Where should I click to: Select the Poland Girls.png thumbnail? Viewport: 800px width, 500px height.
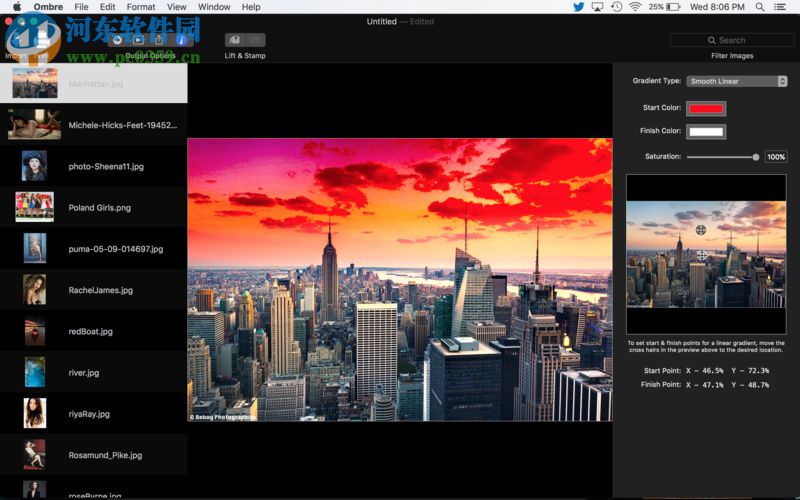tap(34, 207)
